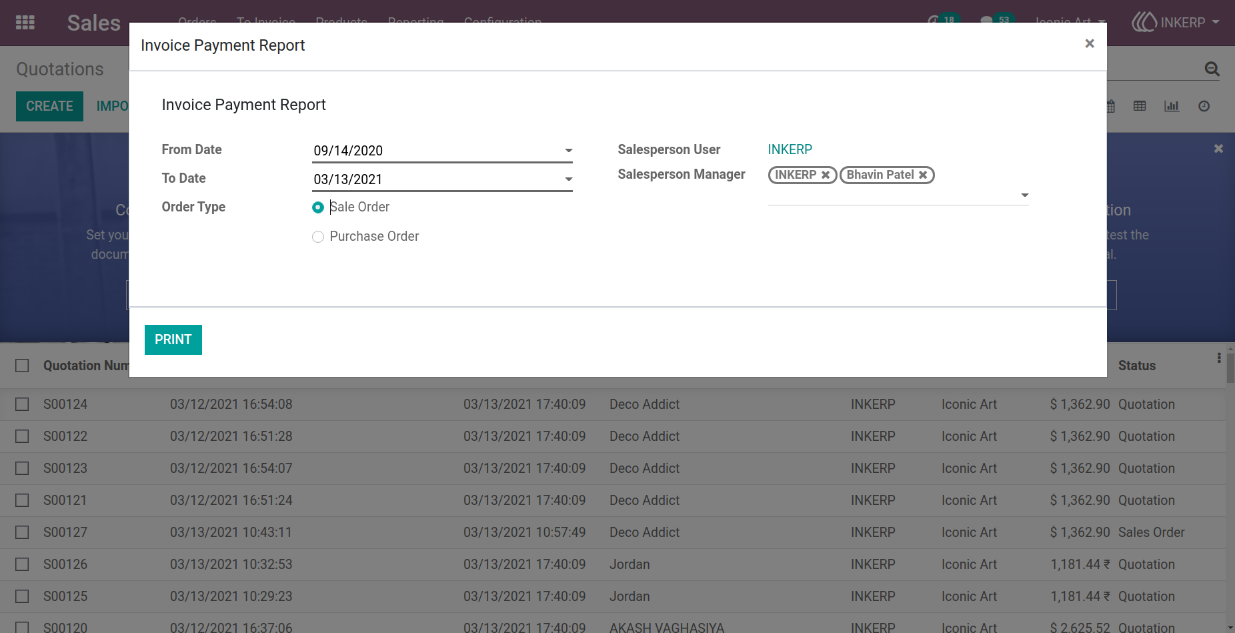Image resolution: width=1235 pixels, height=633 pixels.
Task: Tick the checkbox for quotation S00122
Action: pos(22,437)
